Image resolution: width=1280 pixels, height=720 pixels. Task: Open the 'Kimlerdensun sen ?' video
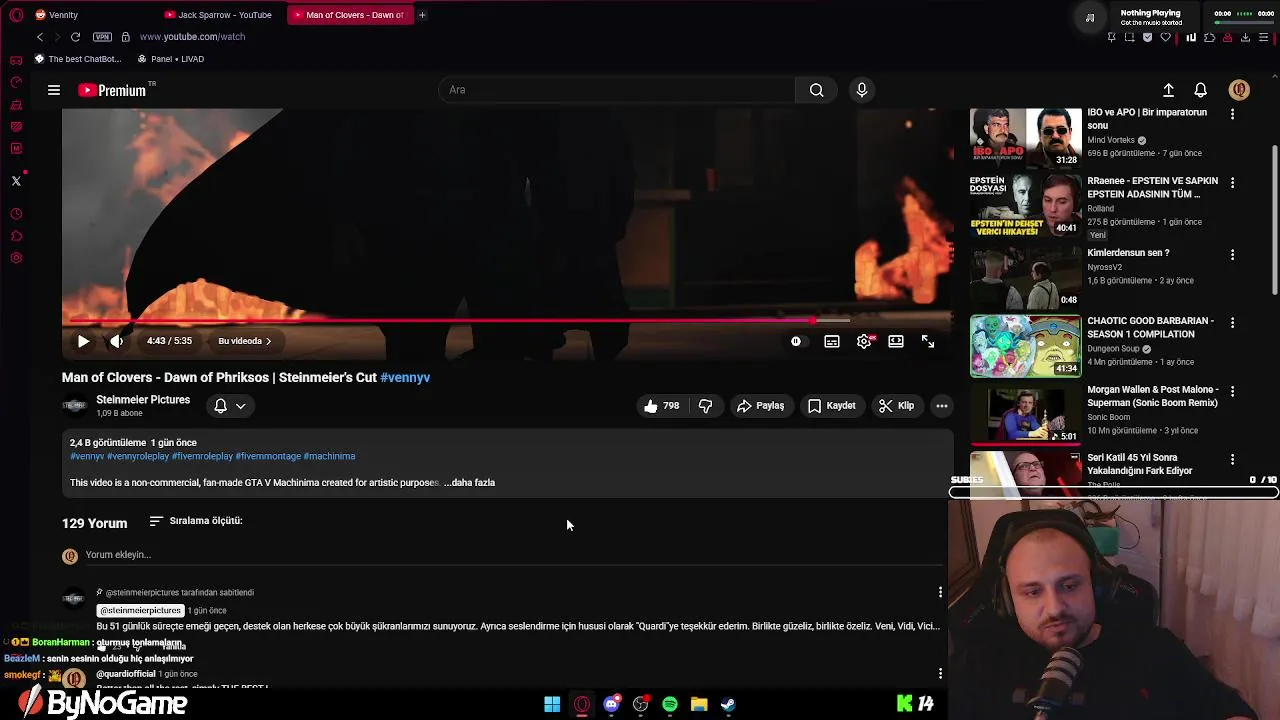coord(1128,253)
